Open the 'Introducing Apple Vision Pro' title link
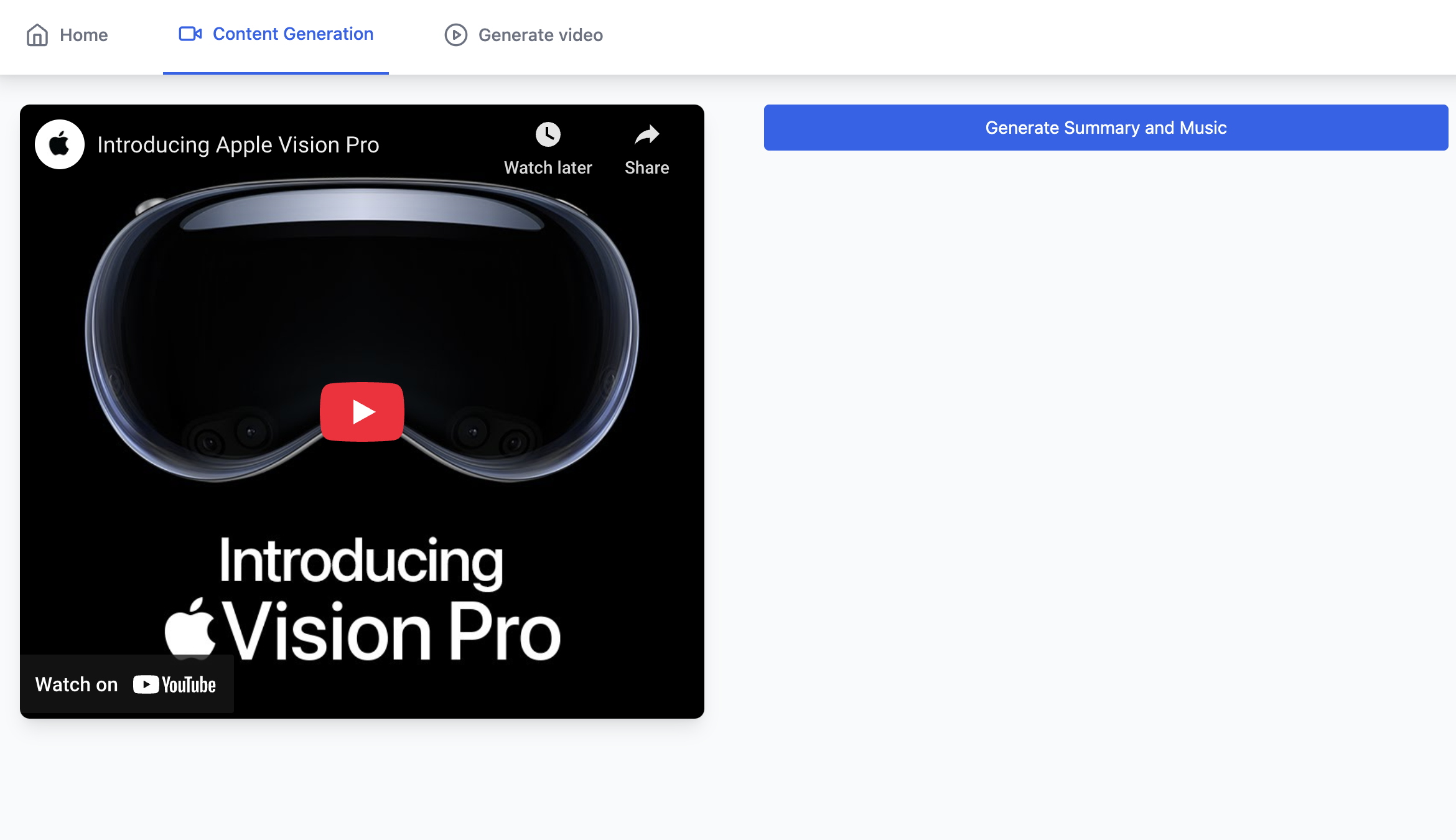This screenshot has height=840, width=1456. click(238, 144)
